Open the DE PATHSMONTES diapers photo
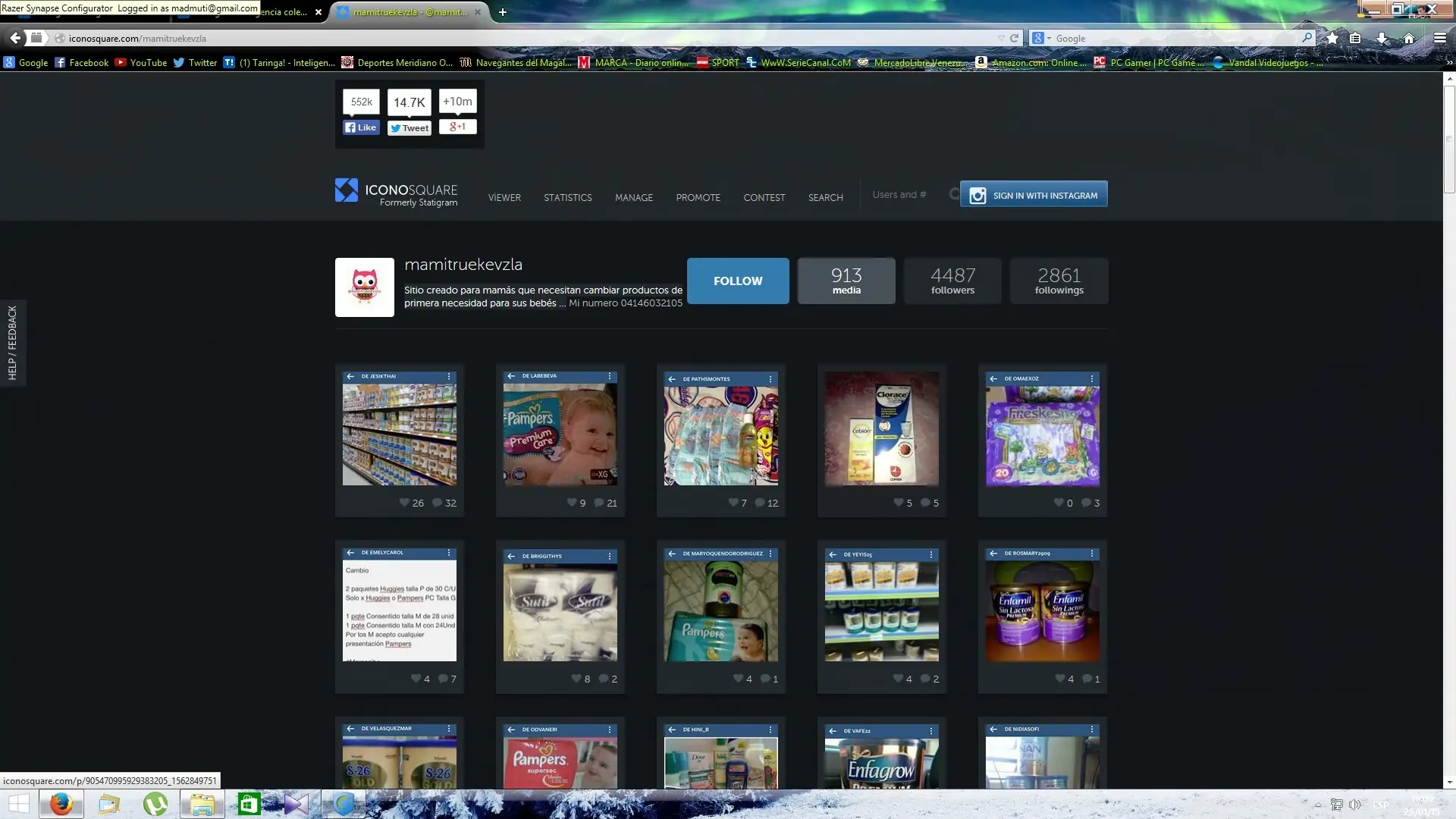Viewport: 1456px width, 819px height. point(721,428)
